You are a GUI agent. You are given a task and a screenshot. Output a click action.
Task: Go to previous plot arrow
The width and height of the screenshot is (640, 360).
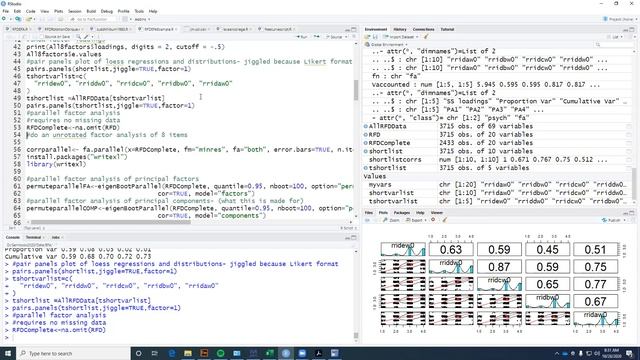(367, 220)
